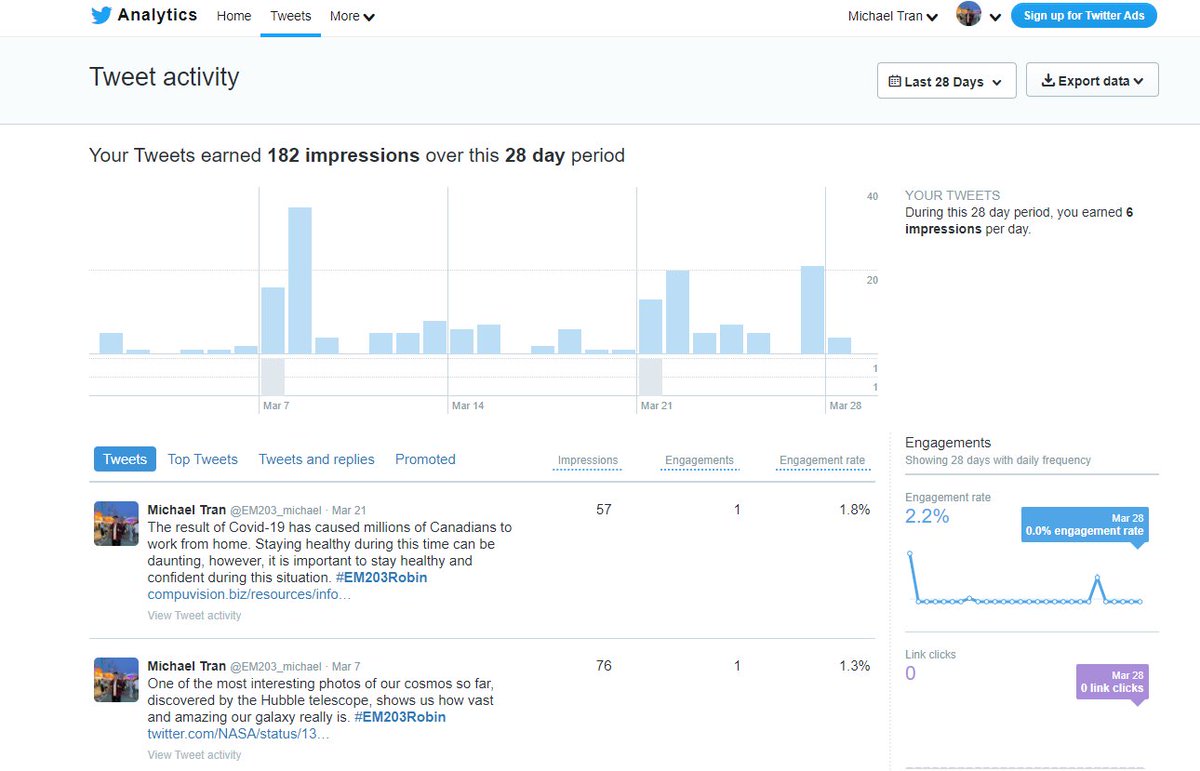Open the Last 28 Days date picker
Screen dimensions: 1200x771
947,81
